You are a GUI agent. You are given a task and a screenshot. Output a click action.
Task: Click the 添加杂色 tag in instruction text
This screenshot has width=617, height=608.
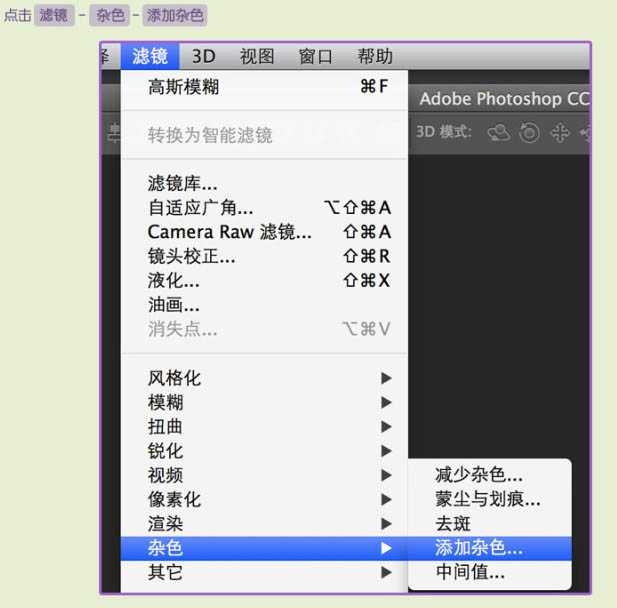tap(175, 16)
